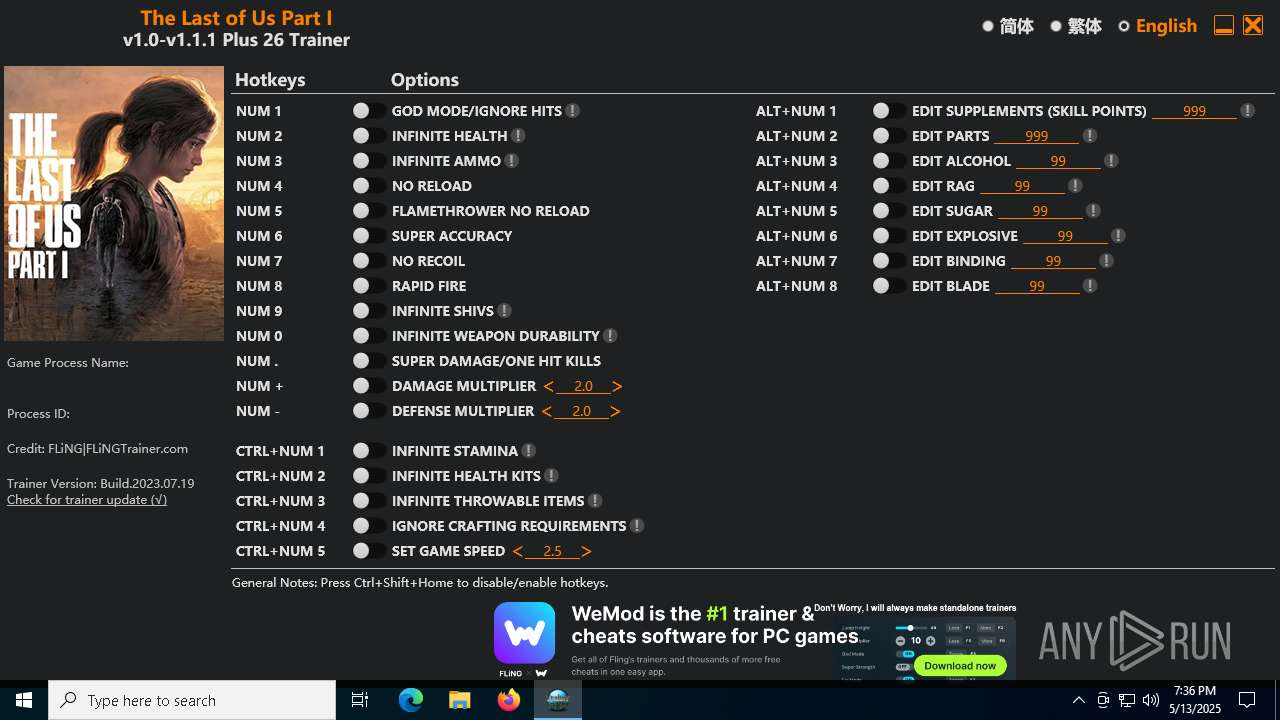Toggle the Set Game Speed switch
Screen dimensions: 1280x720
pos(369,551)
